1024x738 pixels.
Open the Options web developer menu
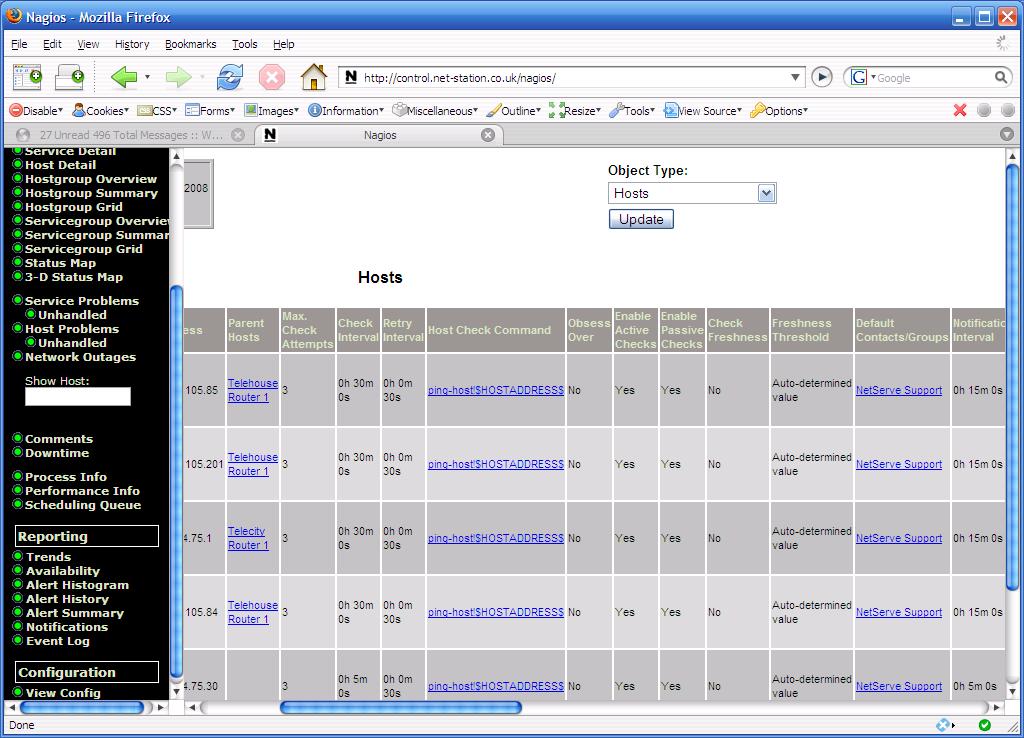[x=779, y=111]
